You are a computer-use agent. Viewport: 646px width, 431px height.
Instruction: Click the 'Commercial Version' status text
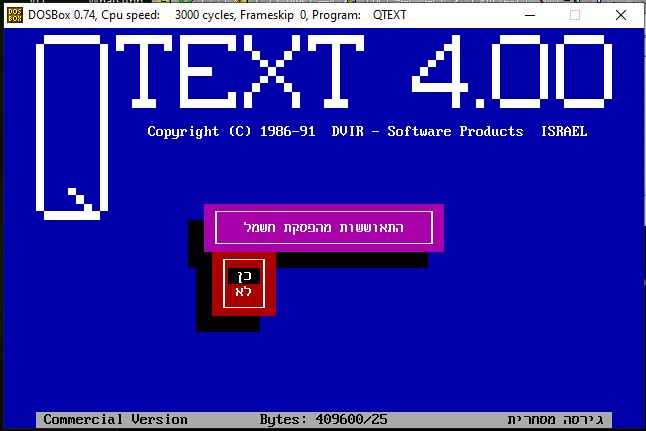115,419
